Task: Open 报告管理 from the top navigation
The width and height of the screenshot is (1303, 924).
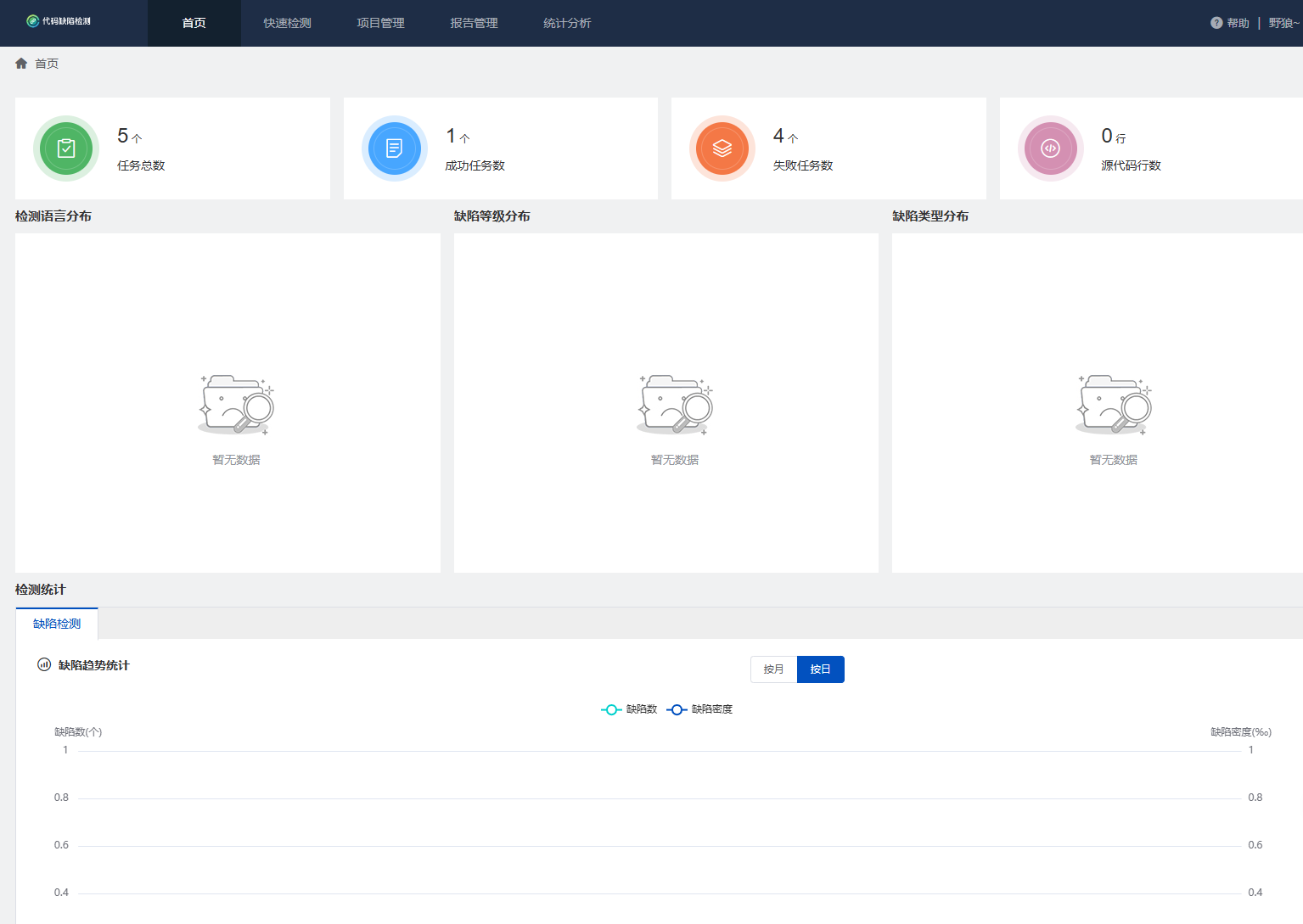Action: pos(474,23)
